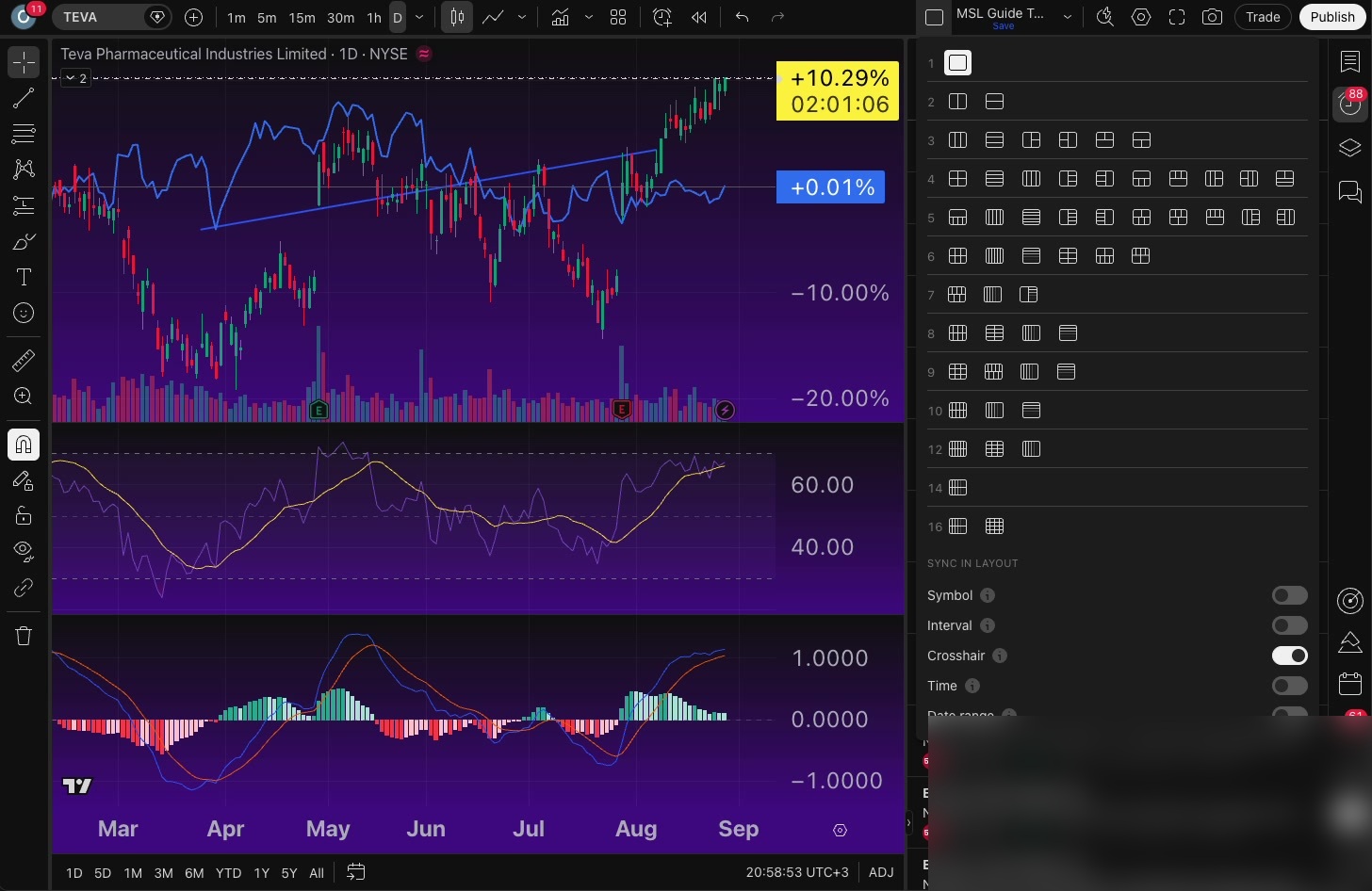Select the D daily interval
The height and width of the screenshot is (891, 1372).
[x=398, y=17]
